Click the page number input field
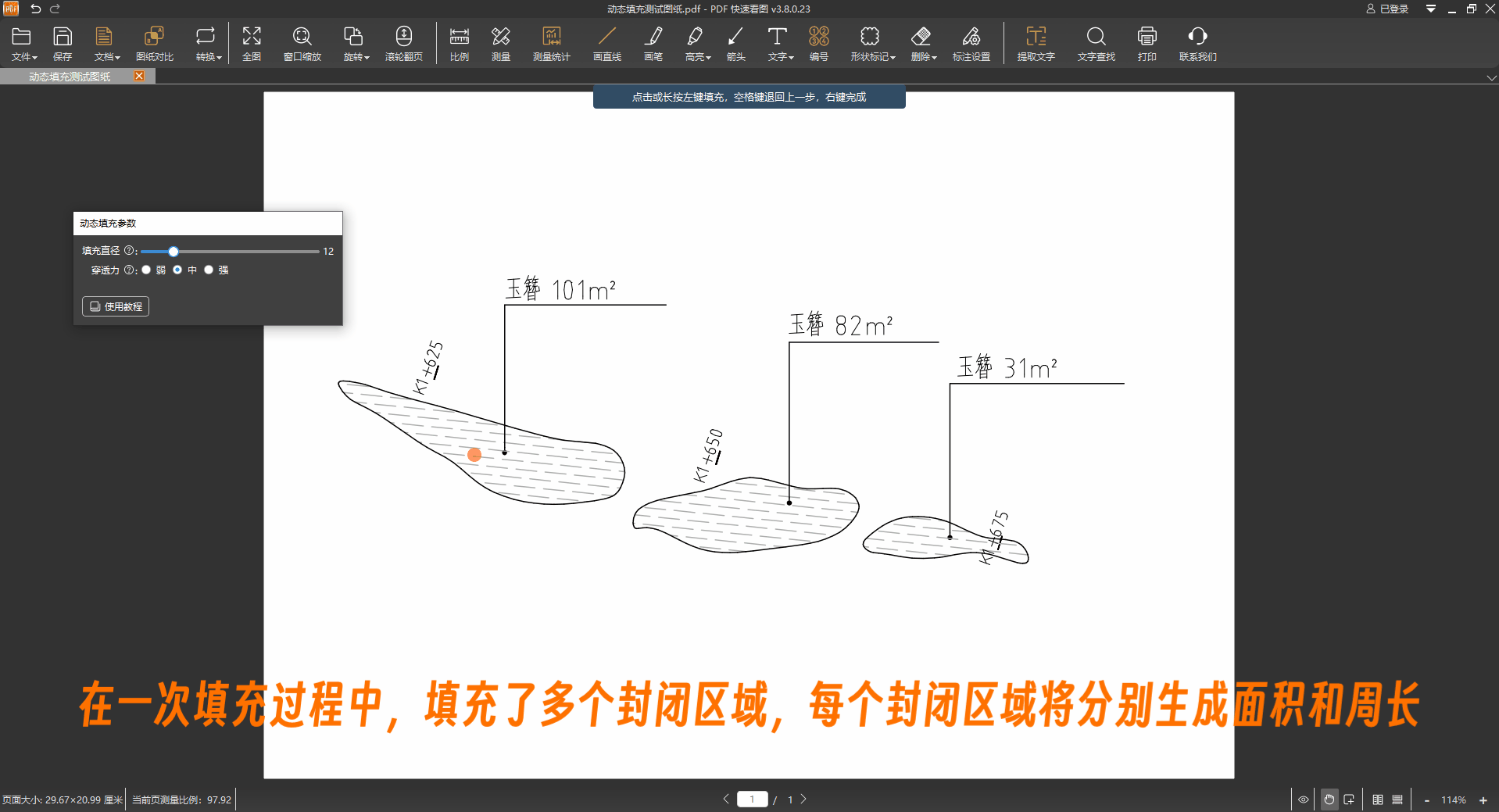1499x812 pixels. (x=753, y=799)
